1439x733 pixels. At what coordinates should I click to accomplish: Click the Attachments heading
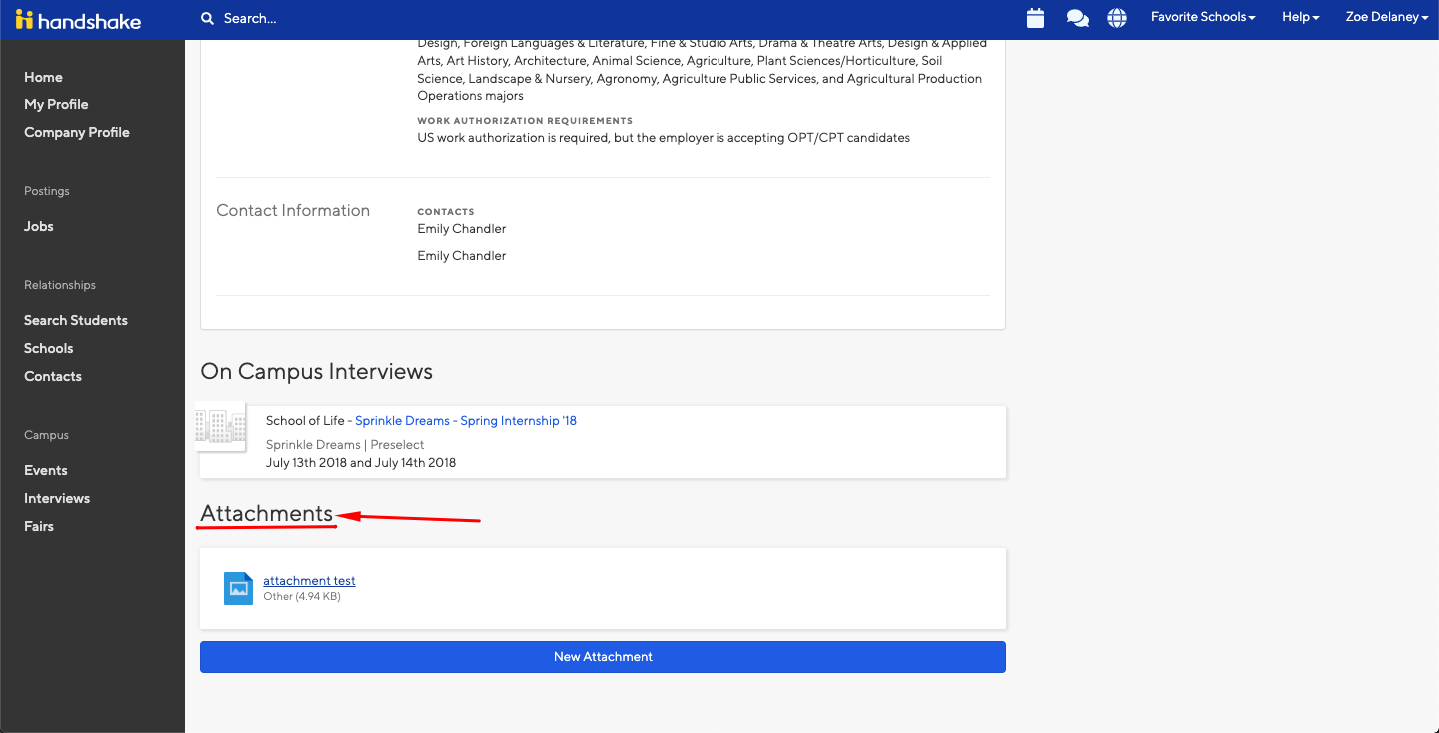[267, 513]
